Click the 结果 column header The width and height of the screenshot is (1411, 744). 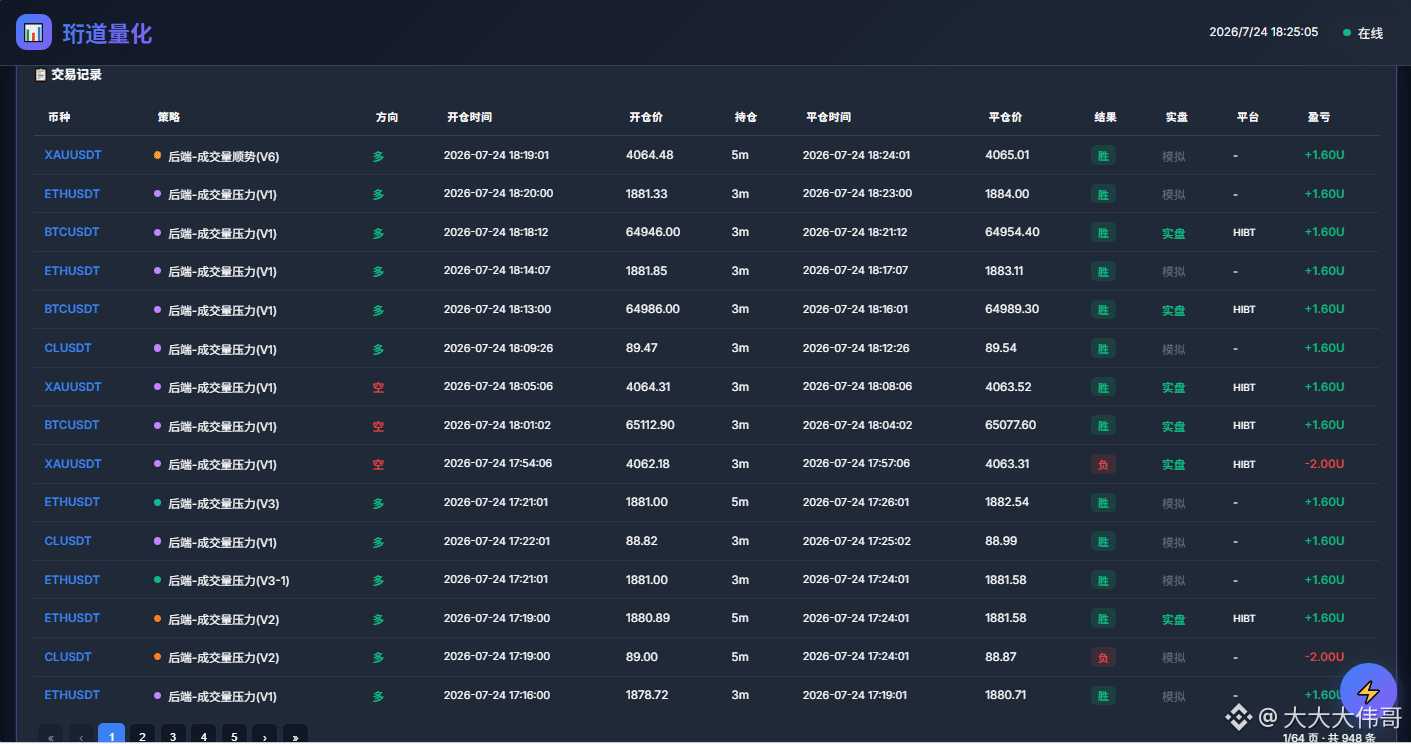(x=1105, y=117)
